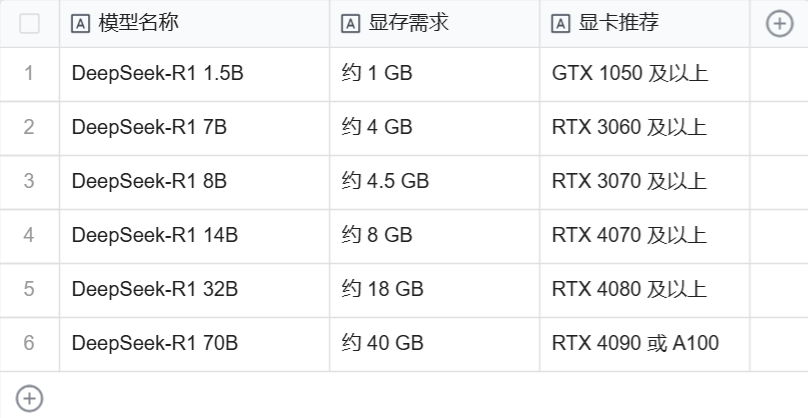Click the 约 4.5 GB cell

click(x=434, y=181)
